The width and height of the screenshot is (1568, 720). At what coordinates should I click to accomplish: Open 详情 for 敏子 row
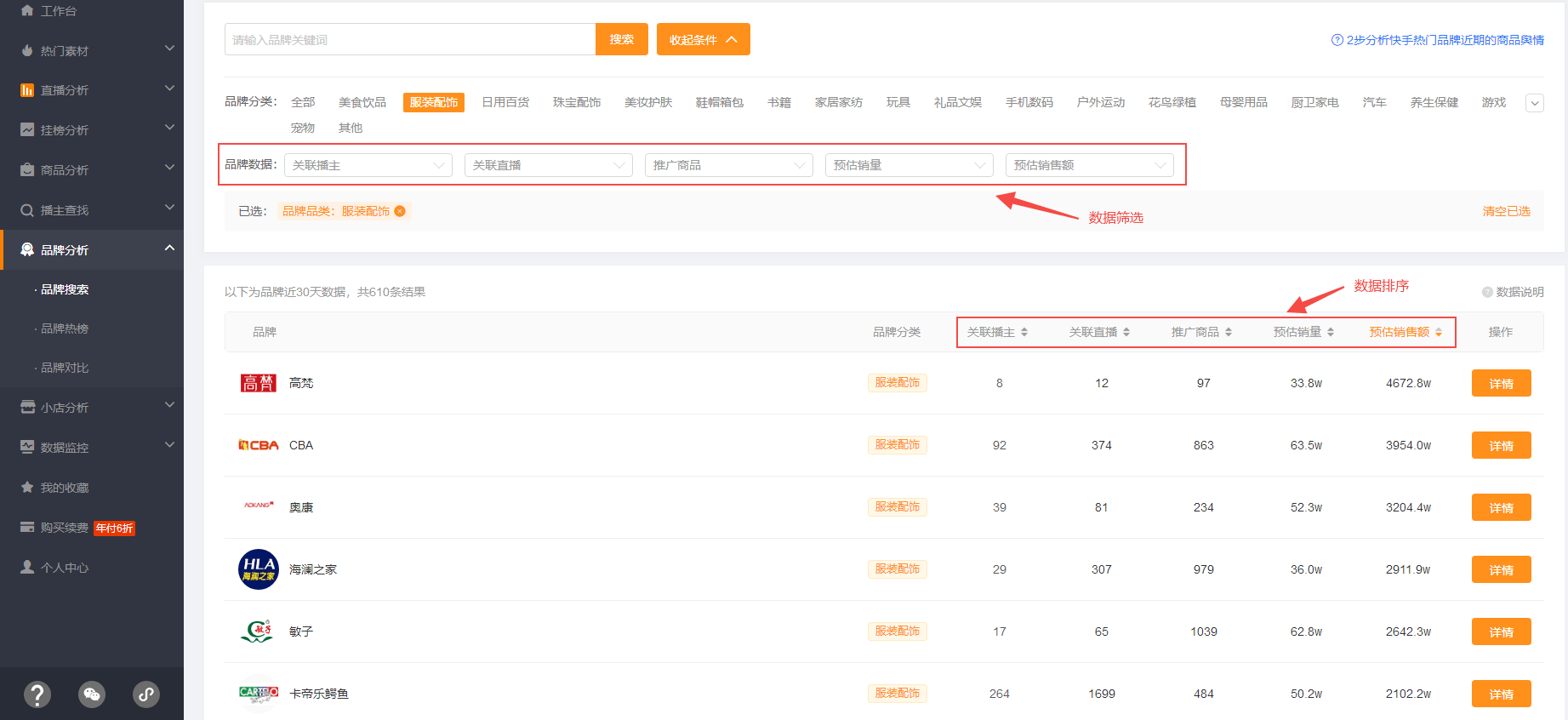coord(1502,631)
